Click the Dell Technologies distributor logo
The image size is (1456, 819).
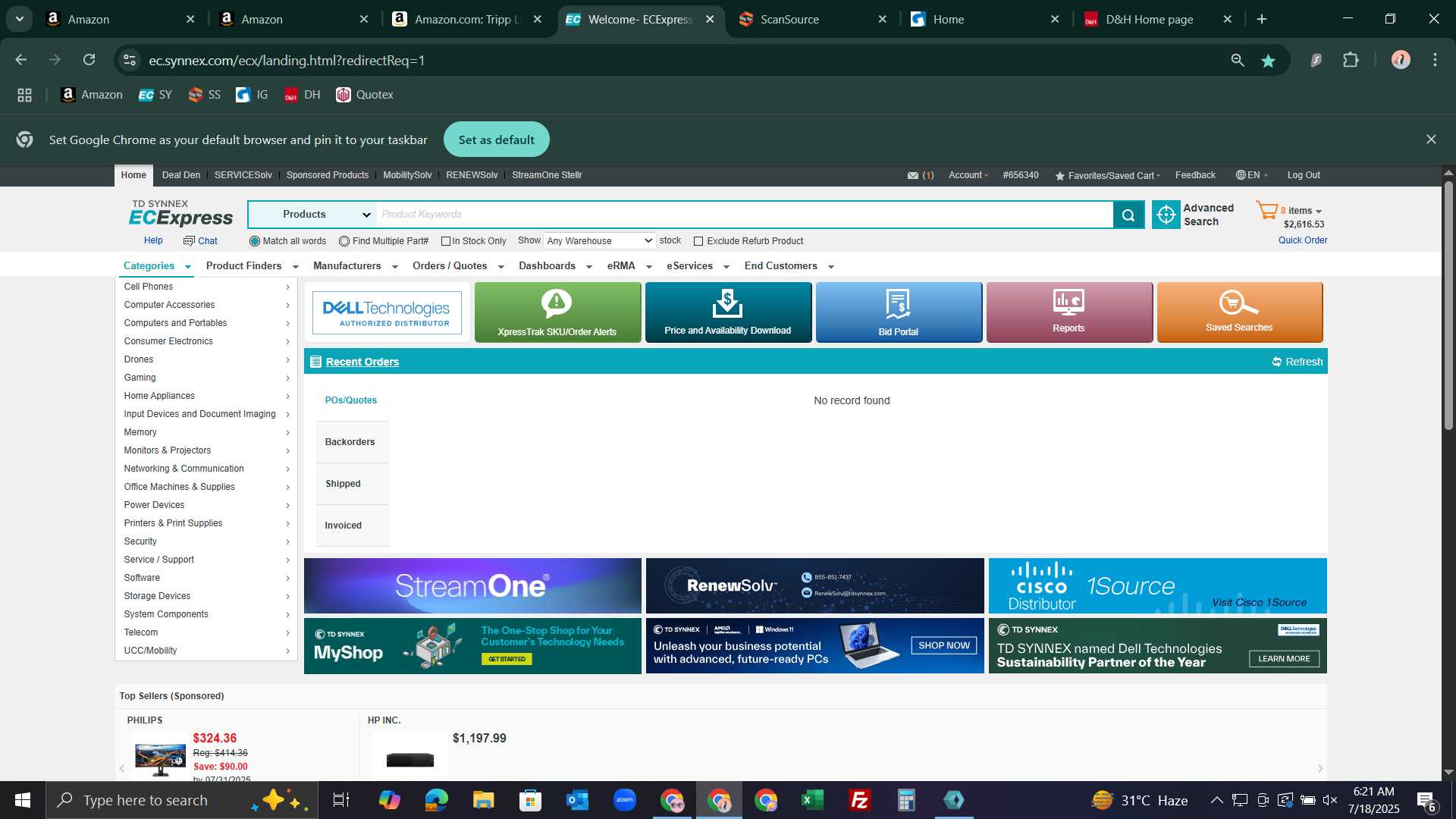click(x=387, y=312)
